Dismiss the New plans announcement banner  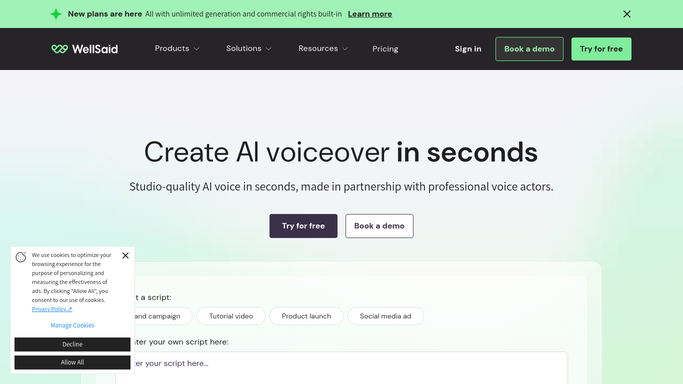627,14
